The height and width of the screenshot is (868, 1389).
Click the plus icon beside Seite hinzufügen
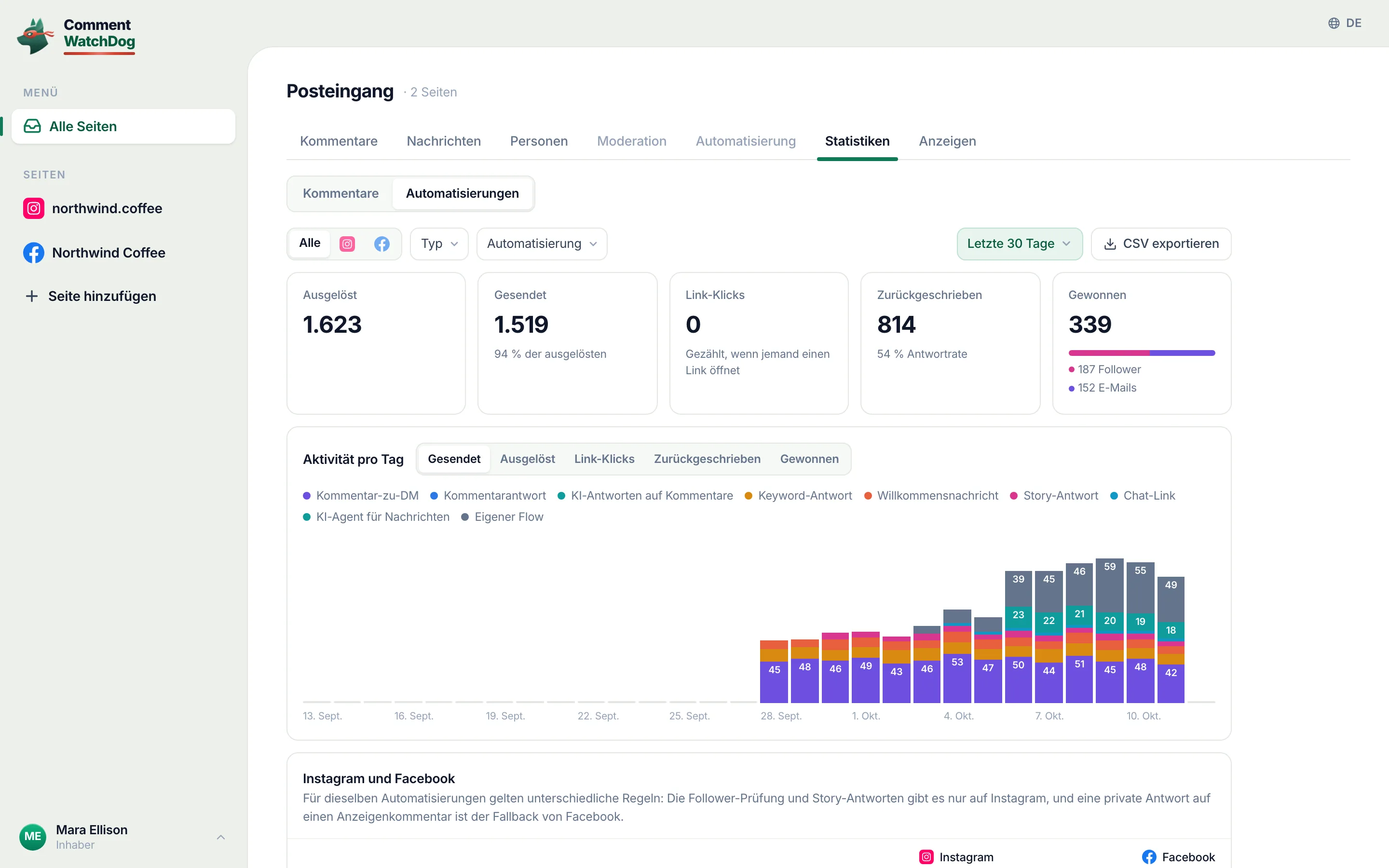31,296
